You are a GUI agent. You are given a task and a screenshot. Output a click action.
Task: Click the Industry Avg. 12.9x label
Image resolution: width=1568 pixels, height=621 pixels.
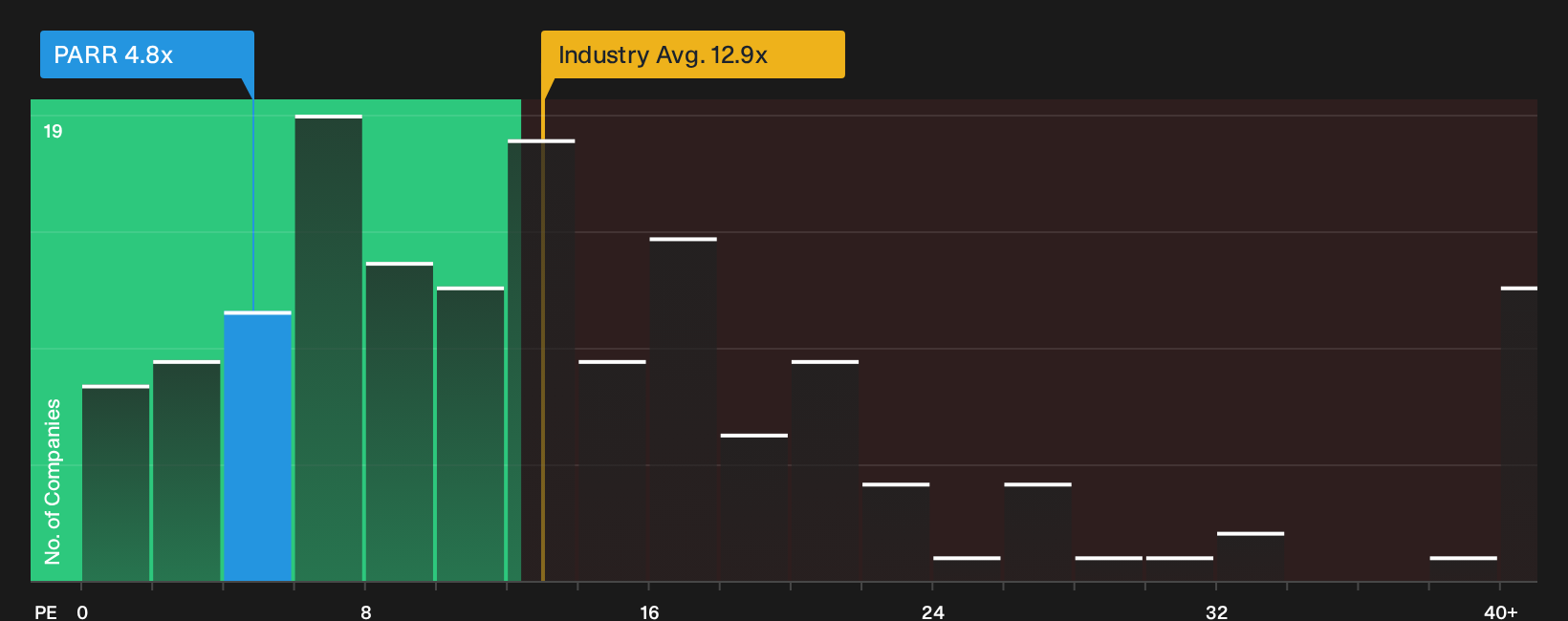coord(692,54)
